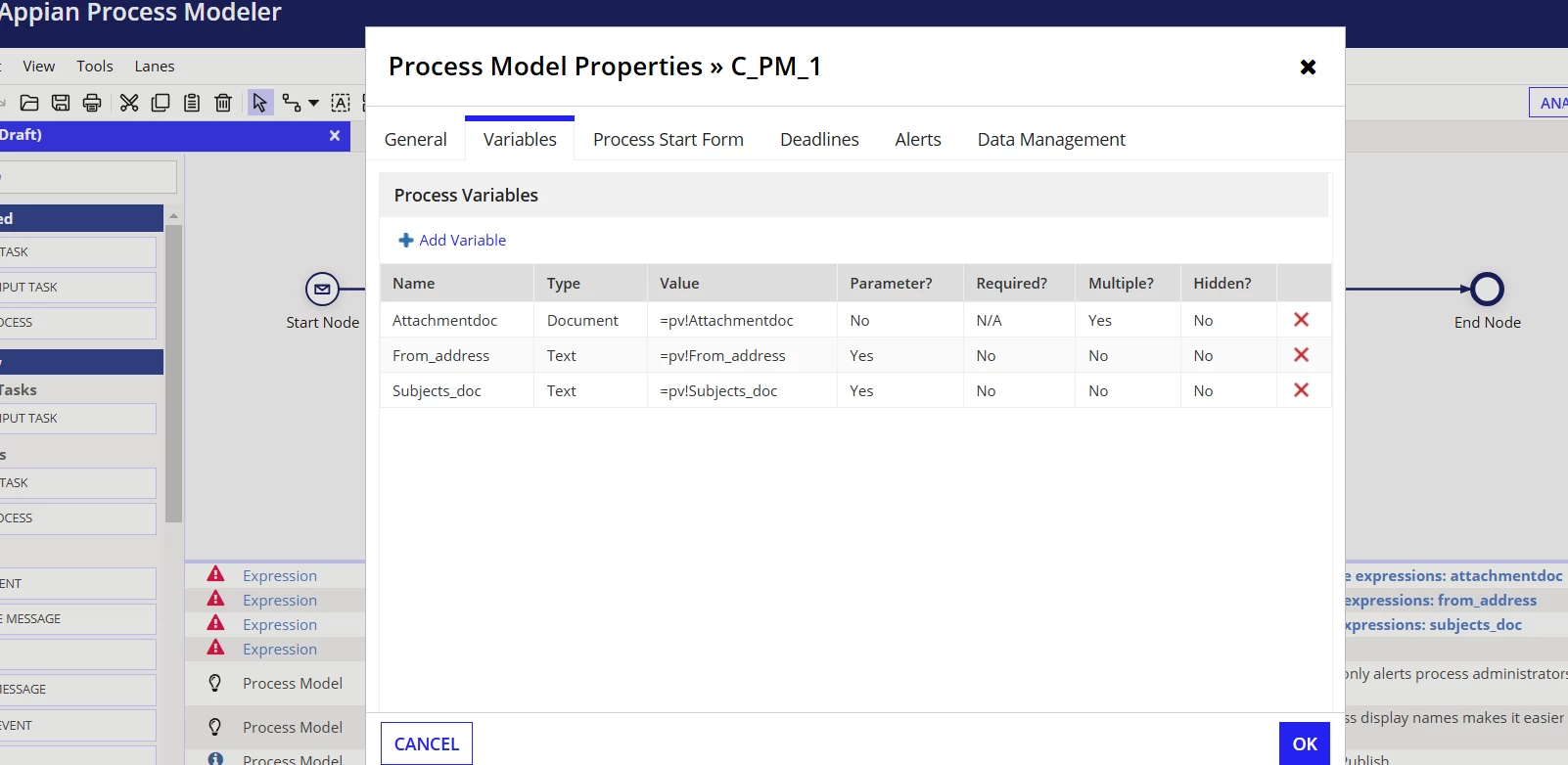Click the =pv!From_address value cell
This screenshot has height=765, width=1568.
[722, 355]
